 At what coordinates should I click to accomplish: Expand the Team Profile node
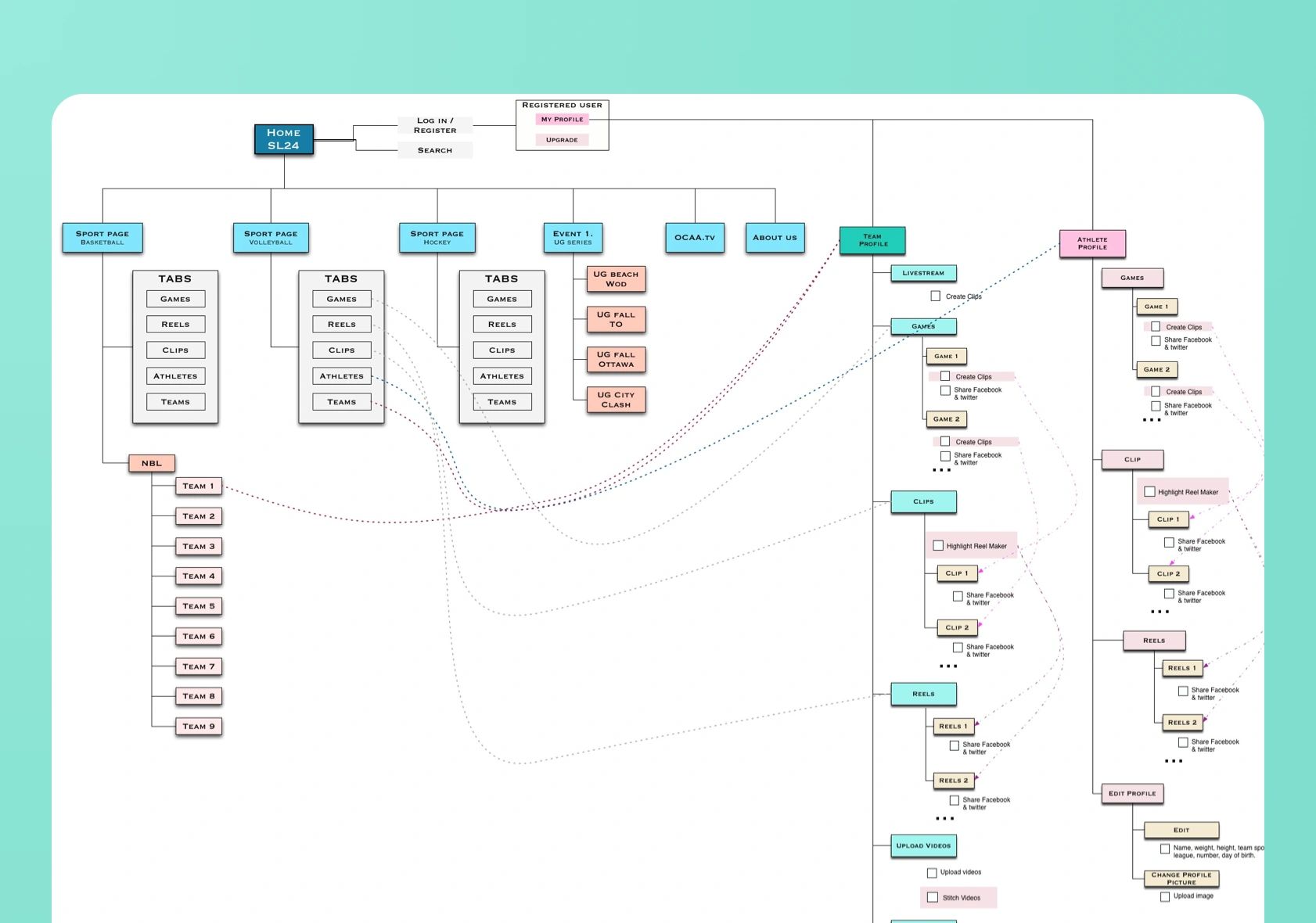[x=872, y=240]
